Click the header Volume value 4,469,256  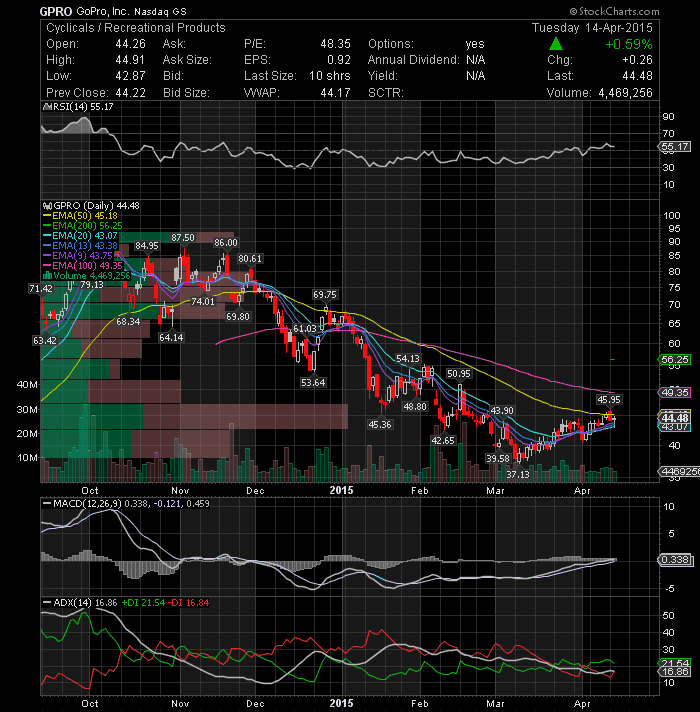(626, 93)
